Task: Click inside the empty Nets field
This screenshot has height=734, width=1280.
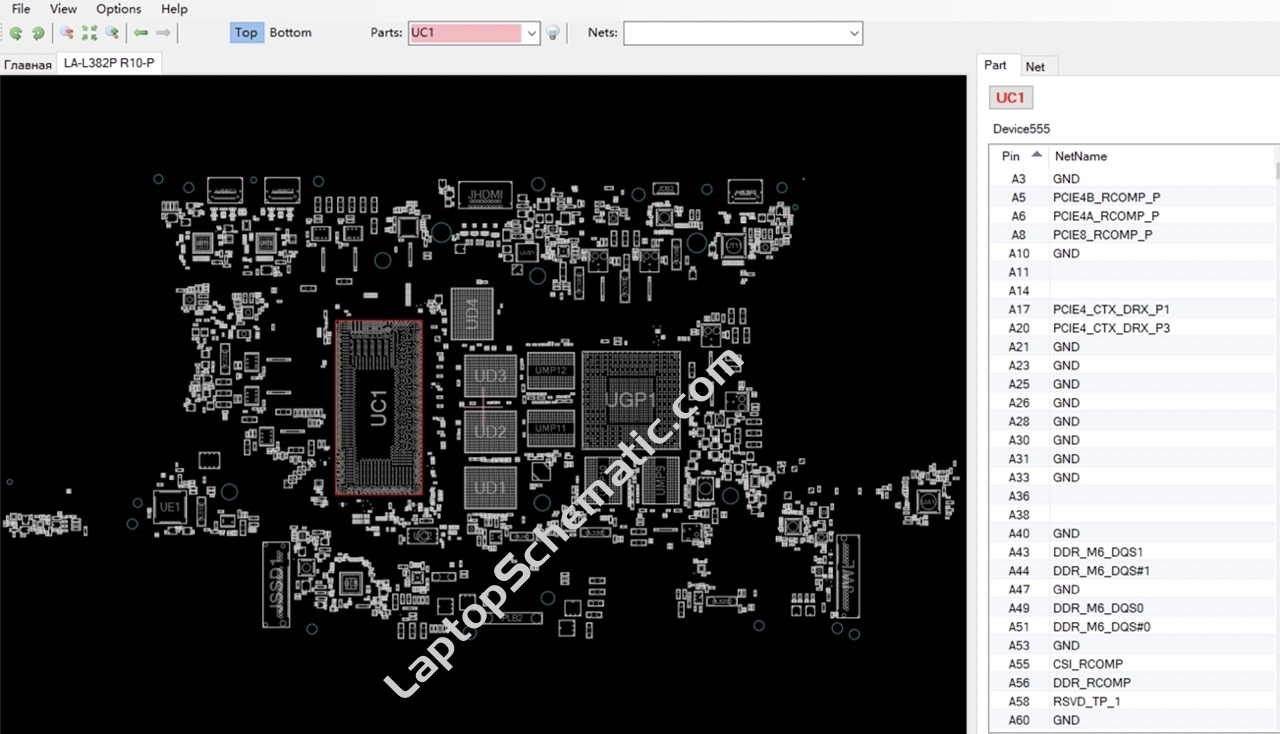Action: pyautogui.click(x=735, y=33)
